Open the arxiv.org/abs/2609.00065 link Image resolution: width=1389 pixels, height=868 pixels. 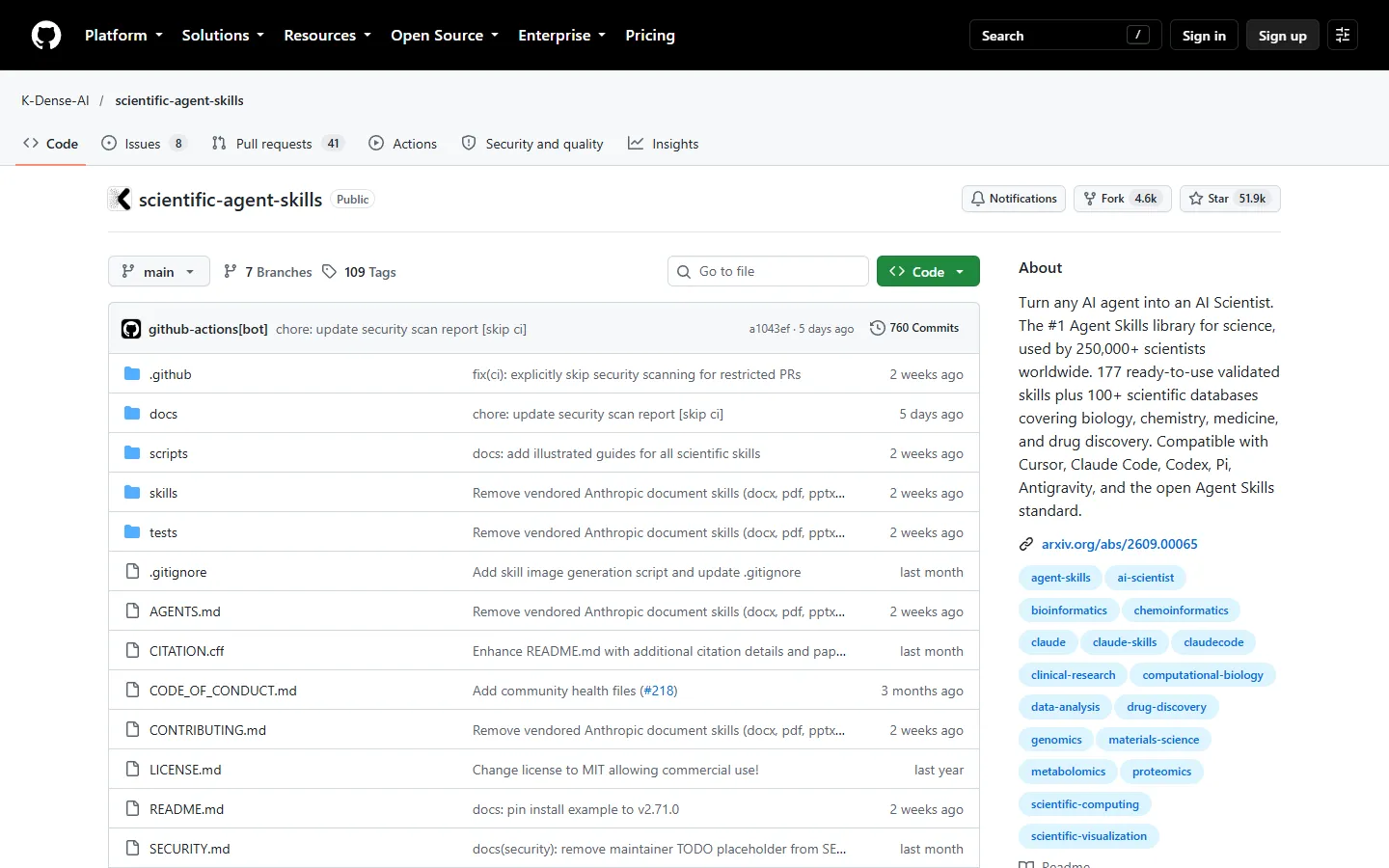pyautogui.click(x=1120, y=544)
